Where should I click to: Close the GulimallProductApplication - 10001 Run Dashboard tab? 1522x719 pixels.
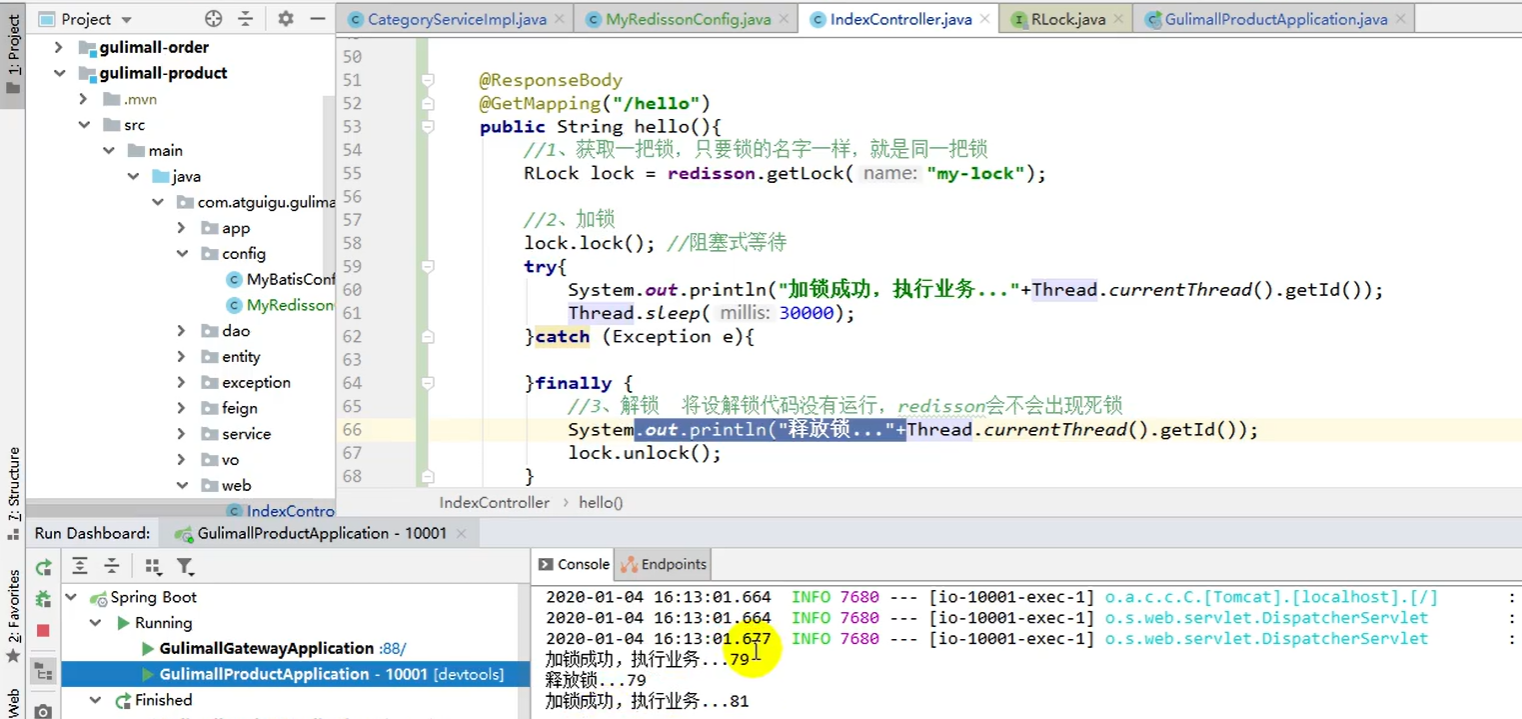[461, 533]
